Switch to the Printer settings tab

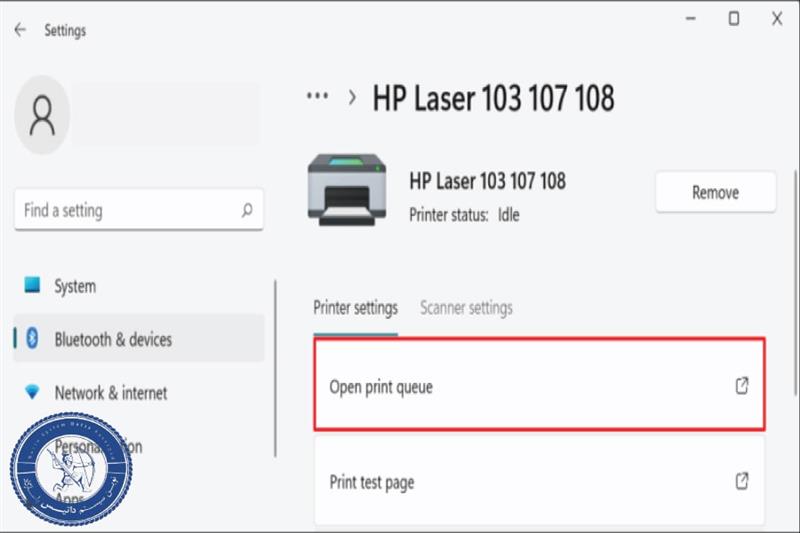pos(355,308)
